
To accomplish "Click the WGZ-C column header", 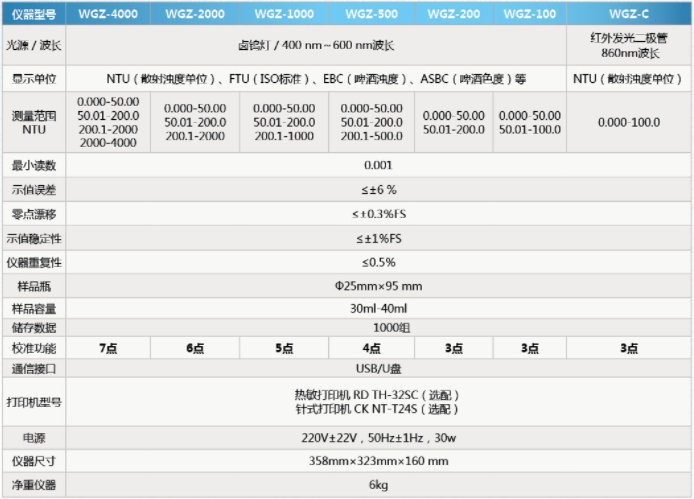I will [629, 14].
